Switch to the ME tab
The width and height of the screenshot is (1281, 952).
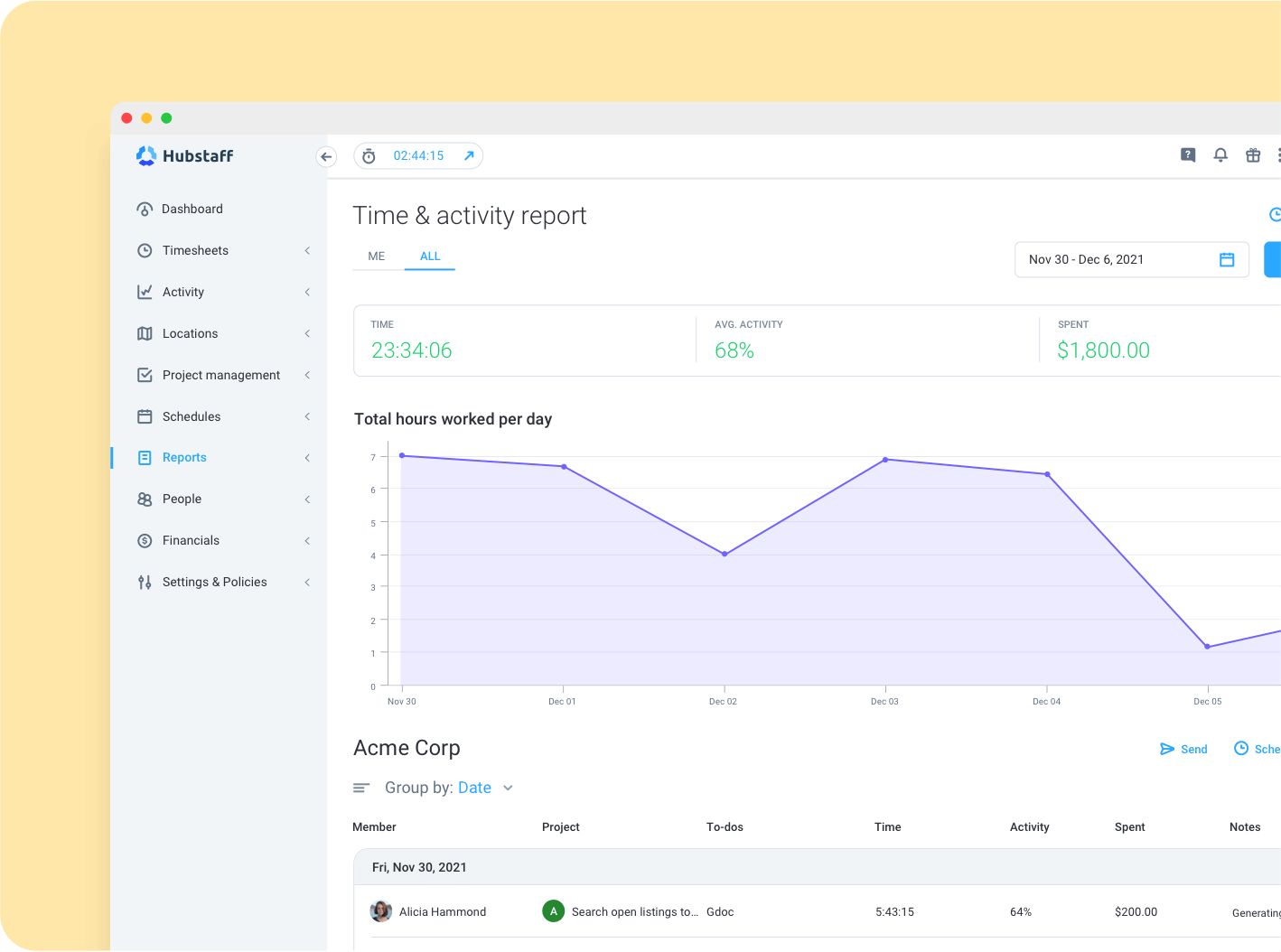coord(376,256)
